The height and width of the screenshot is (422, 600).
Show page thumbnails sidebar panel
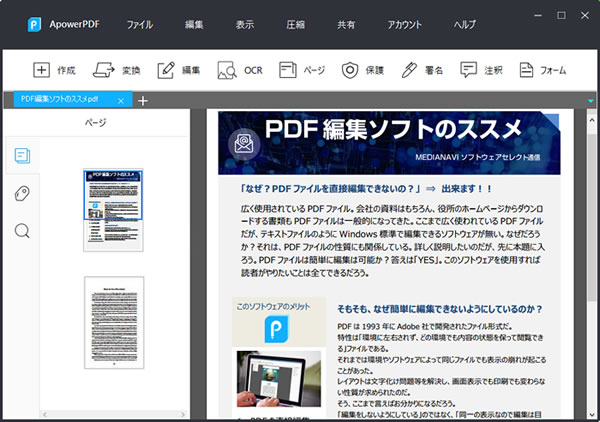click(x=22, y=156)
